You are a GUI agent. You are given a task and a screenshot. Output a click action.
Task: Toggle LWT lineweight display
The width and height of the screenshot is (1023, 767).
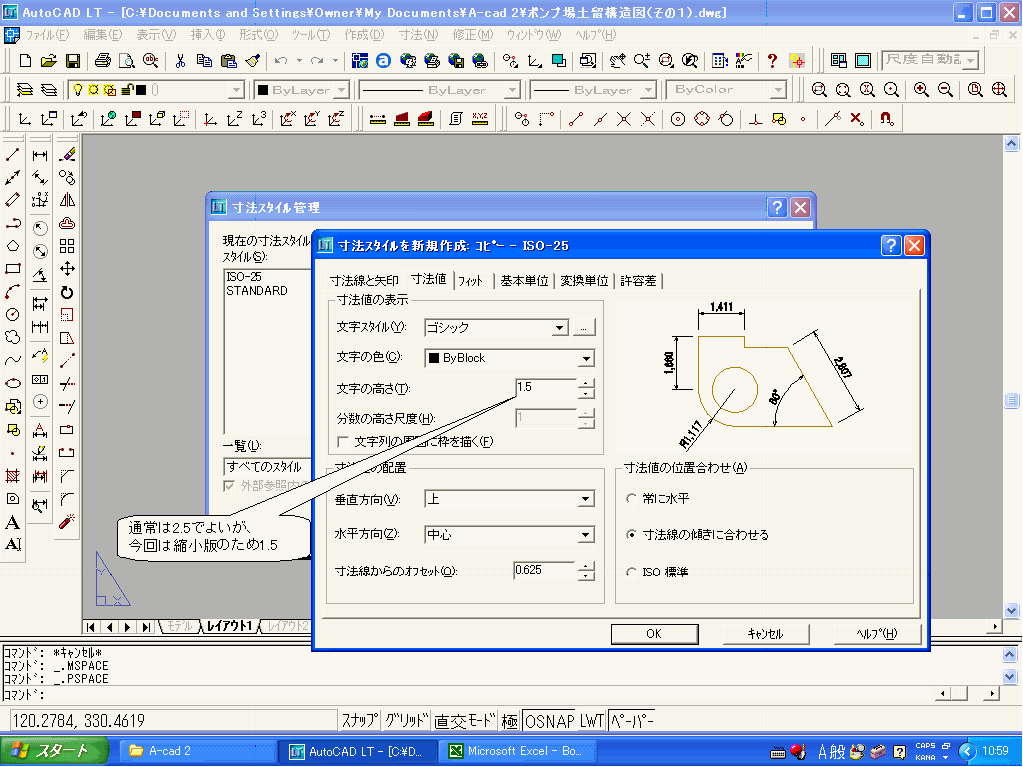pyautogui.click(x=592, y=721)
